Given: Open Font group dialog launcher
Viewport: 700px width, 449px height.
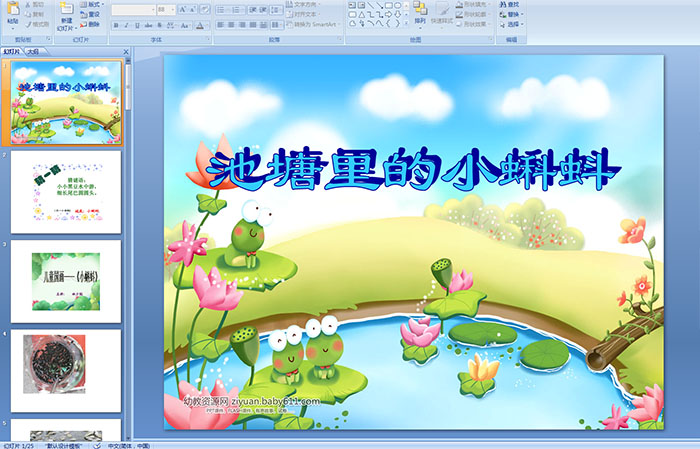Looking at the screenshot, I should 208,40.
